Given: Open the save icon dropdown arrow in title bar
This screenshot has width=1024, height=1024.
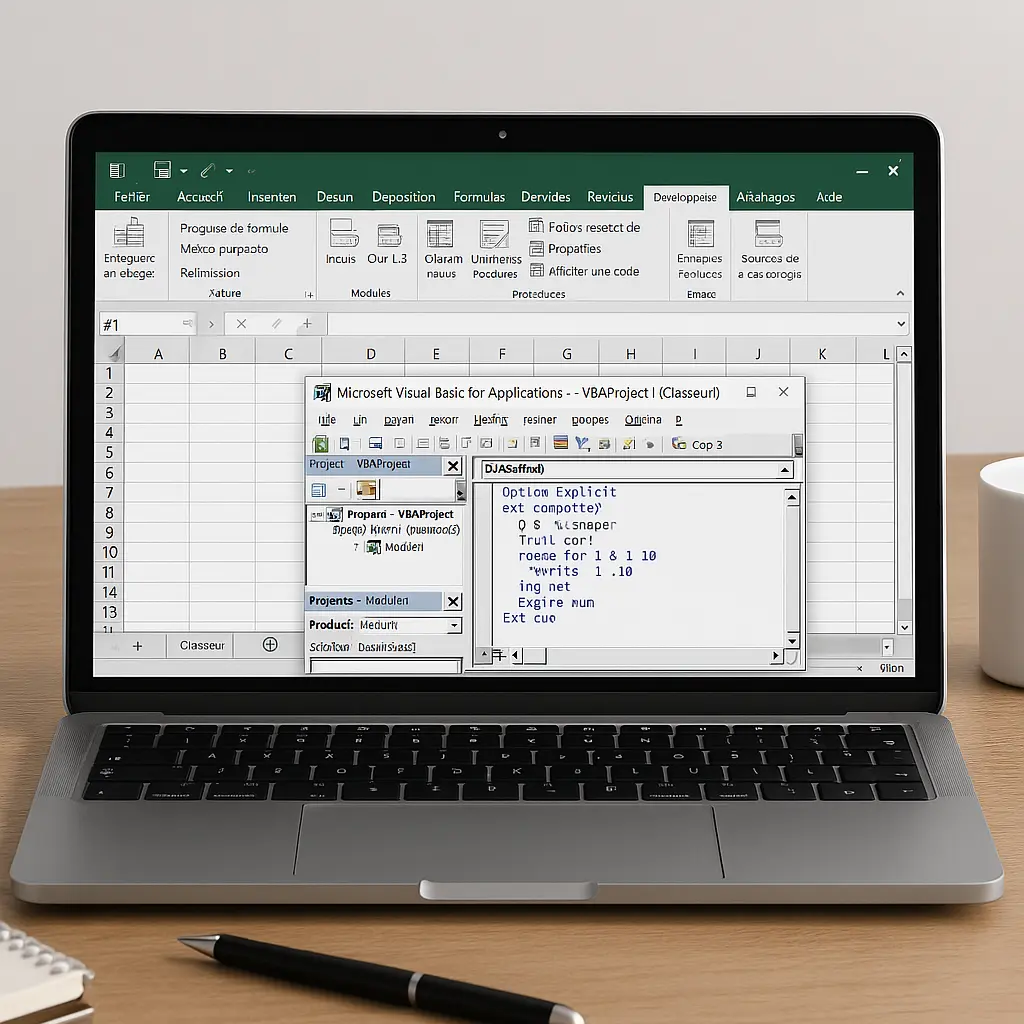Looking at the screenshot, I should [184, 171].
